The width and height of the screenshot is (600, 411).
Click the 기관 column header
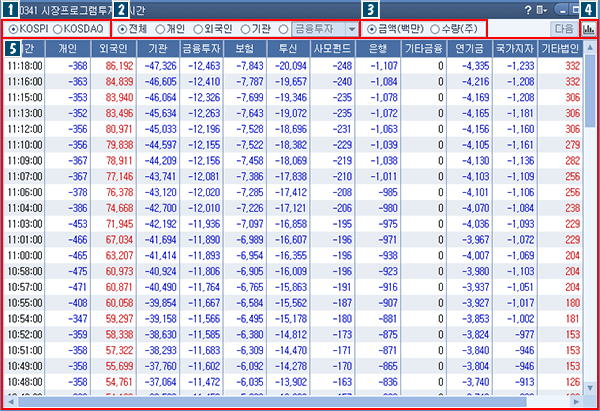(x=157, y=48)
